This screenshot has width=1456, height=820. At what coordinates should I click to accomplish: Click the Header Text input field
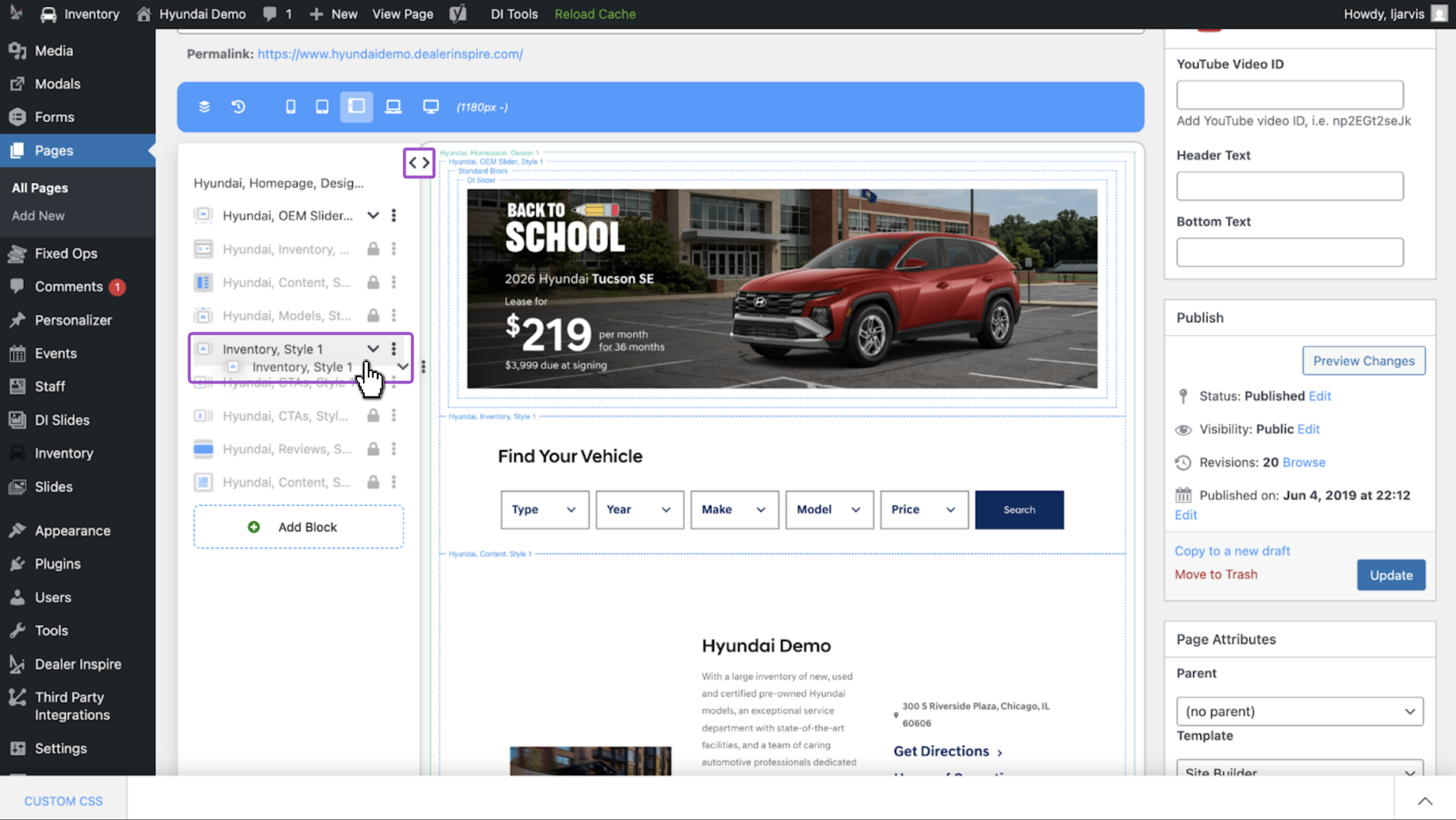click(x=1290, y=186)
